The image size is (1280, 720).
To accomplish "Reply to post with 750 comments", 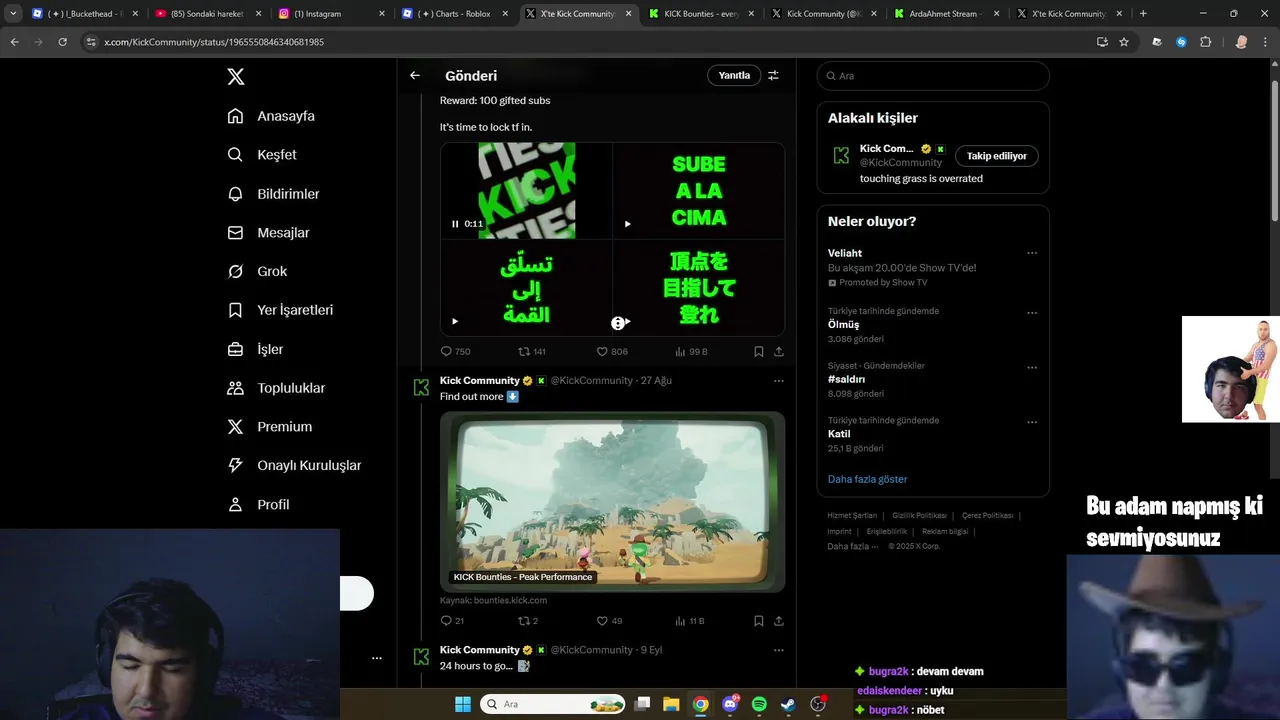I will pyautogui.click(x=455, y=352).
